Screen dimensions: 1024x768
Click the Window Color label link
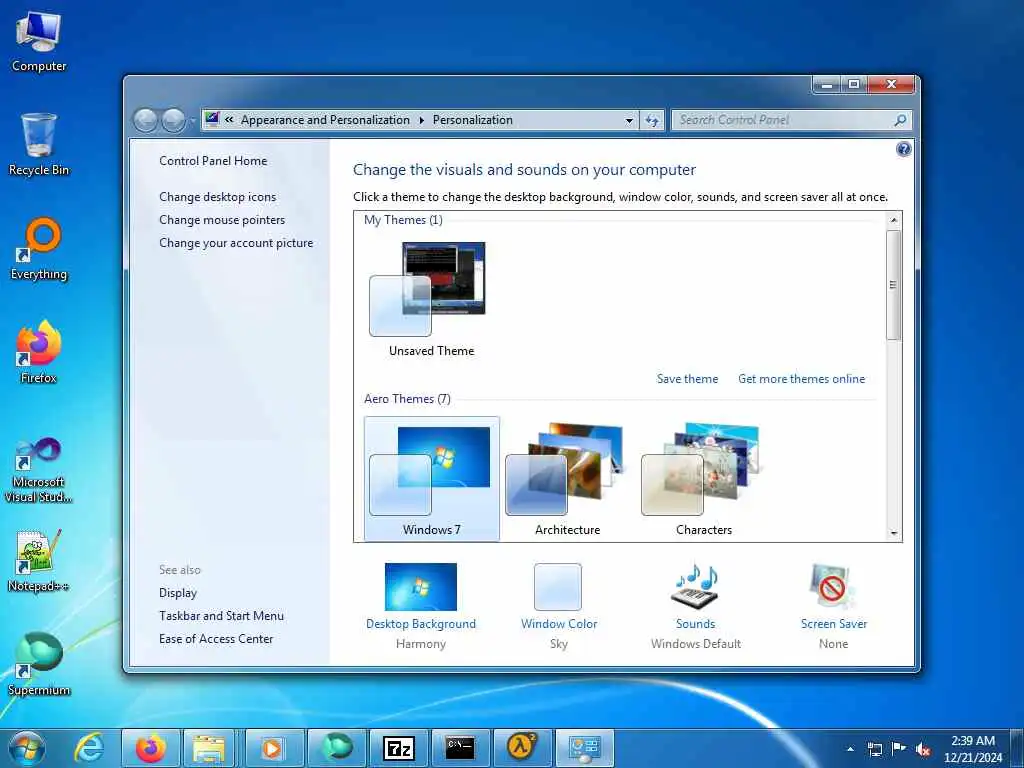559,624
